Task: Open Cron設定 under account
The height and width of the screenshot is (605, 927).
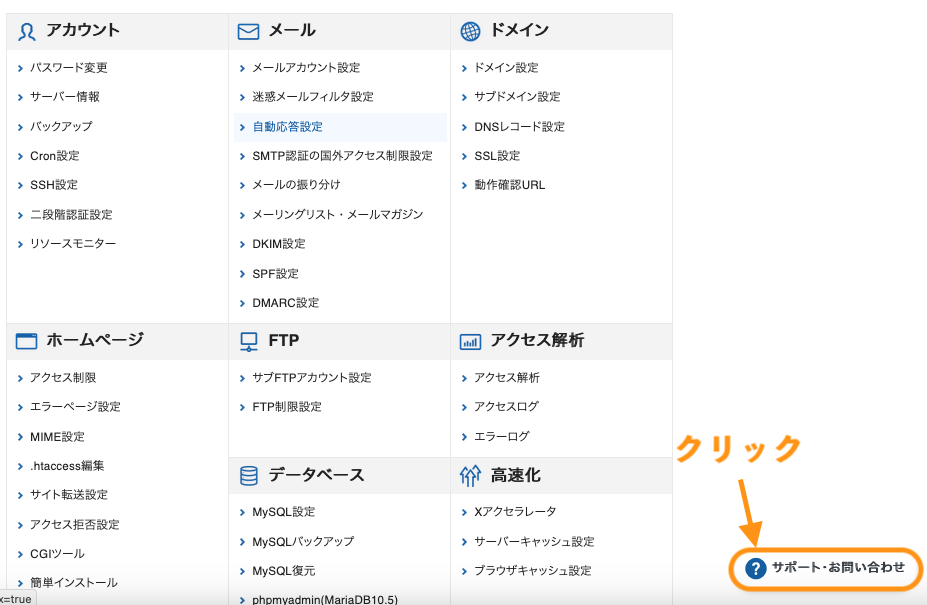Action: (54, 156)
